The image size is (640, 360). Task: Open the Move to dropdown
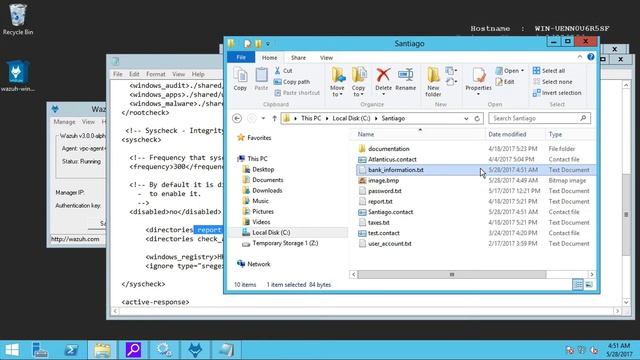coord(337,82)
